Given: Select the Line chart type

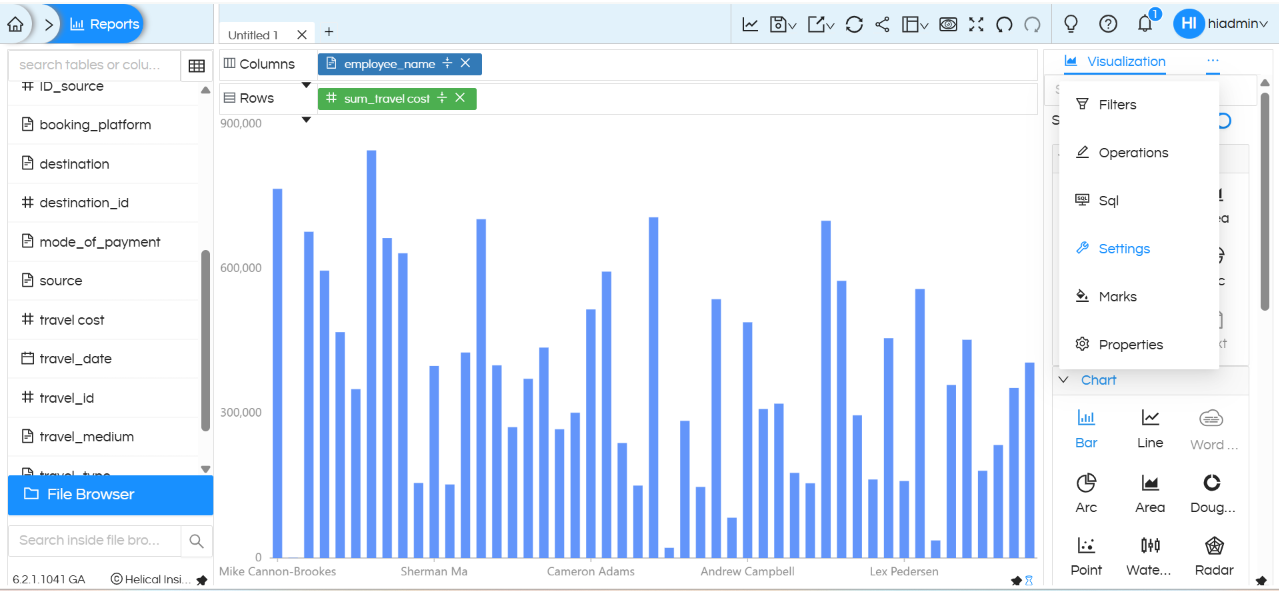Looking at the screenshot, I should coord(1150,429).
